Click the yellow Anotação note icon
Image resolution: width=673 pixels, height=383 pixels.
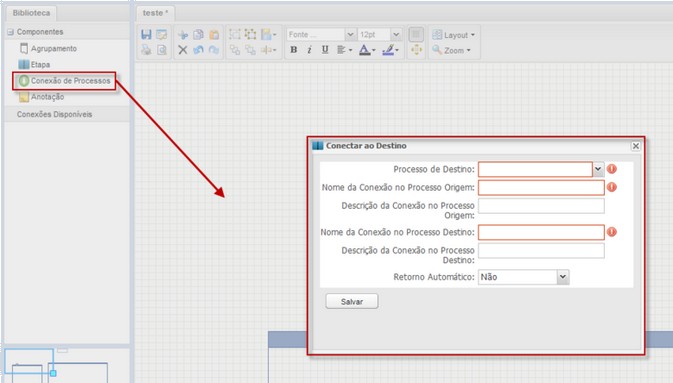click(x=24, y=97)
